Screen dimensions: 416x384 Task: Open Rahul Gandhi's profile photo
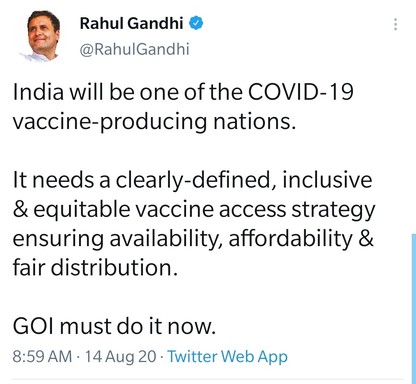[43, 36]
